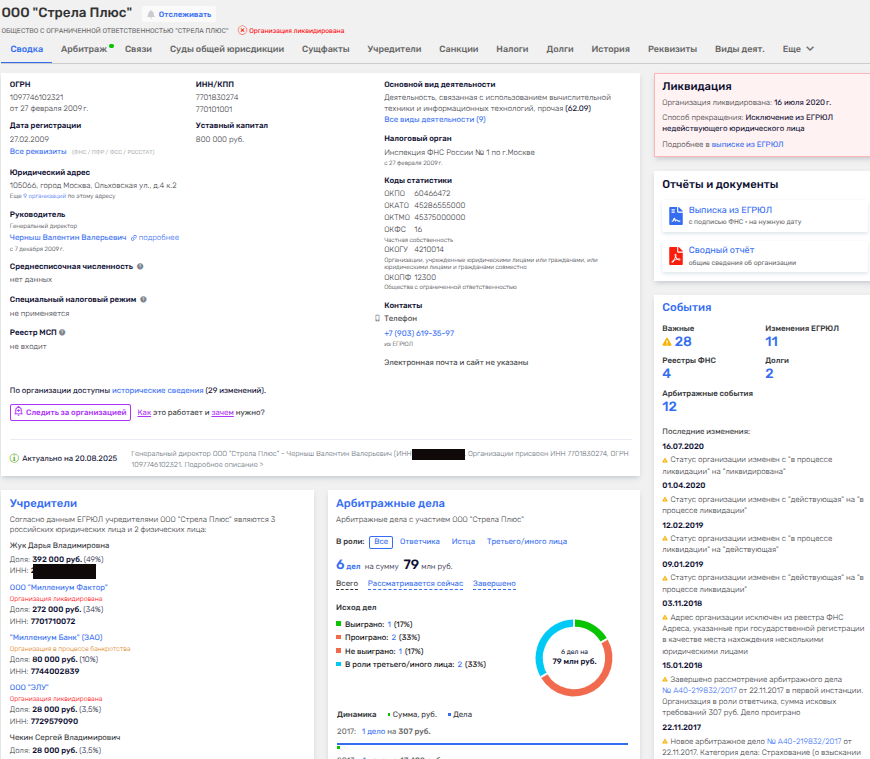Screen dimensions: 870x759
Task: Expand Все реквизиты details
Action: pyautogui.click(x=38, y=151)
